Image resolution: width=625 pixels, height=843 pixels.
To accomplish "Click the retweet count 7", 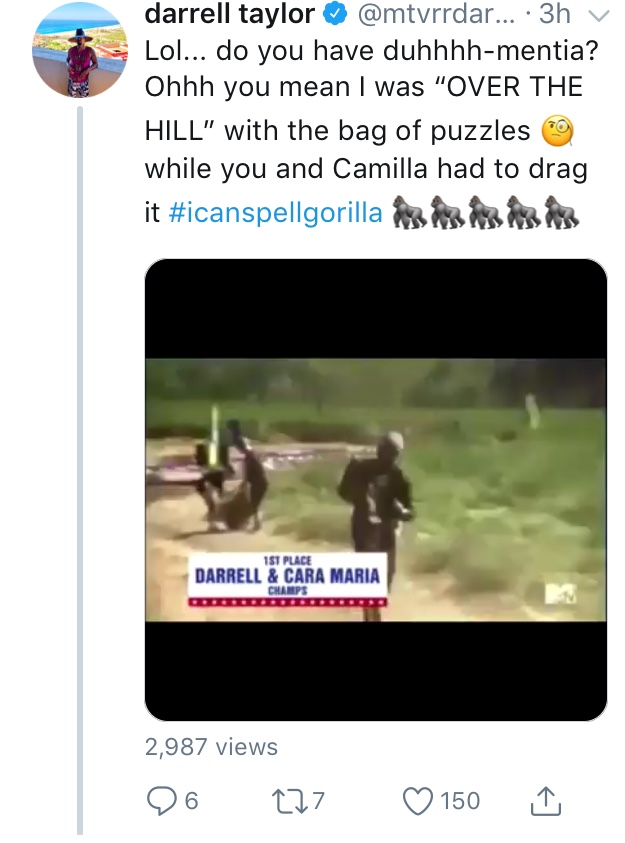I will [x=318, y=801].
